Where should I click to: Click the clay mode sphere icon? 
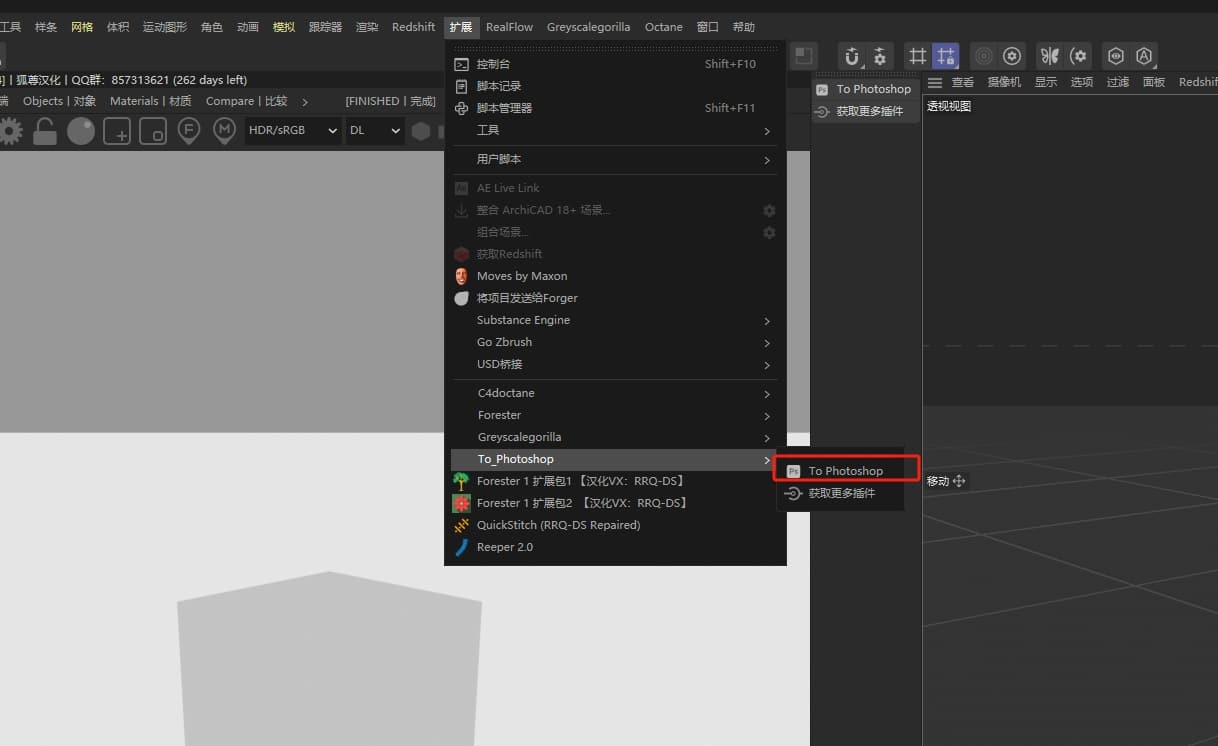[81, 130]
